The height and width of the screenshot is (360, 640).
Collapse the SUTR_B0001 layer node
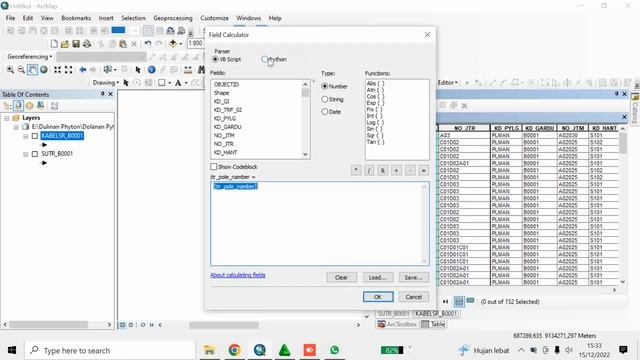[x=26, y=154]
